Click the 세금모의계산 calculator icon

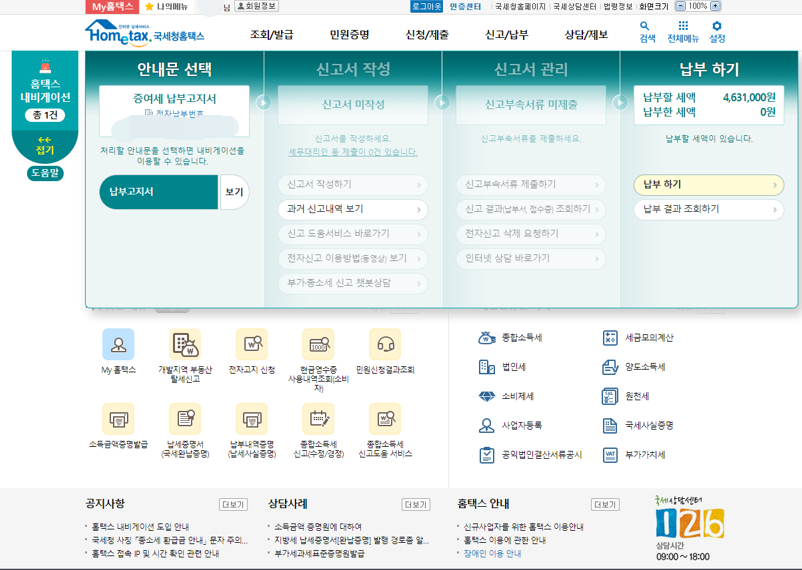(610, 338)
